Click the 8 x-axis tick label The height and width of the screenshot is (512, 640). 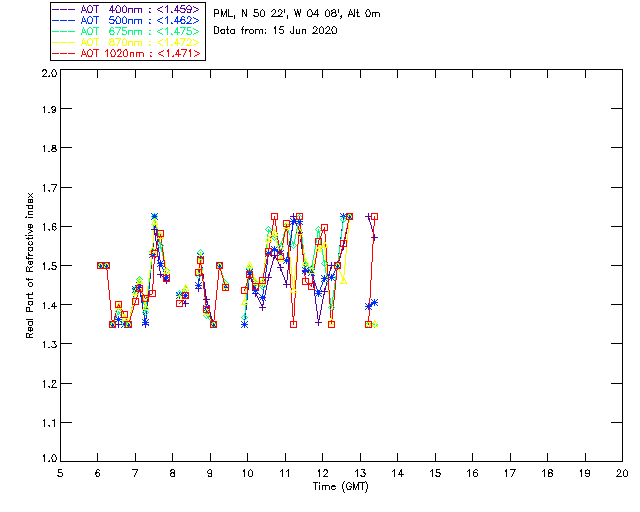[x=172, y=473]
